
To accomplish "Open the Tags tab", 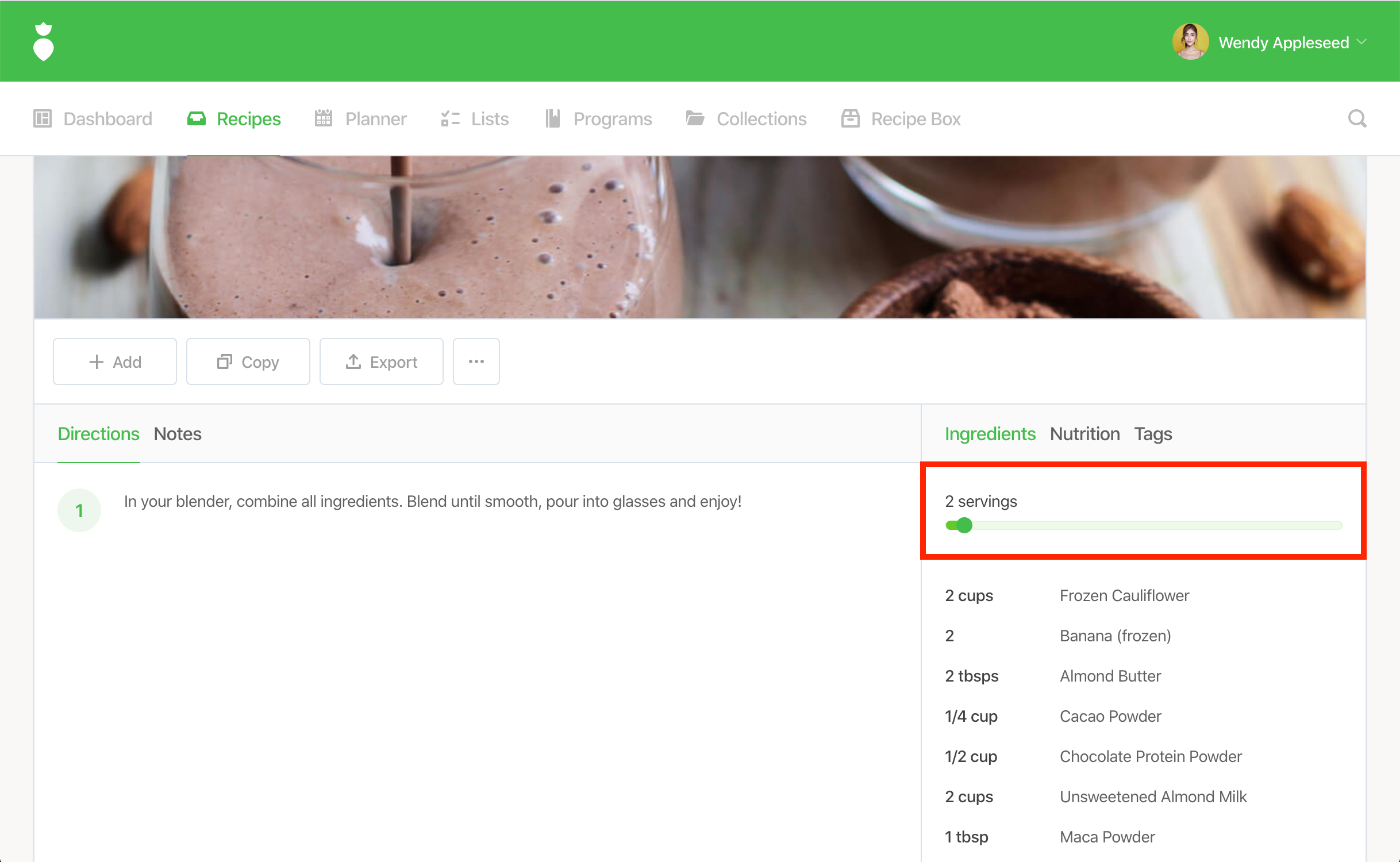I will pos(1153,434).
